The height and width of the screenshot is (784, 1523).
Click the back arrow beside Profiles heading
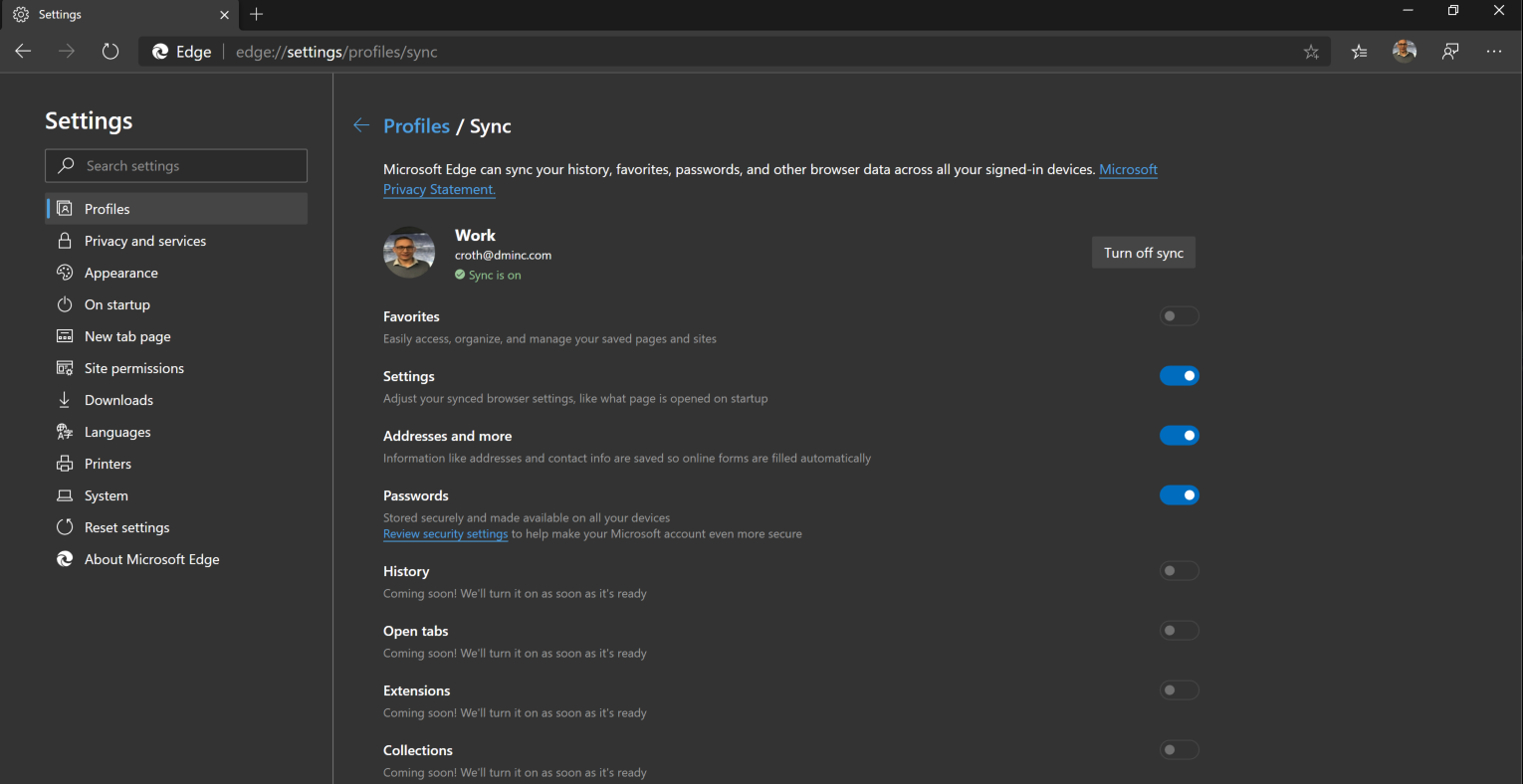click(x=361, y=125)
